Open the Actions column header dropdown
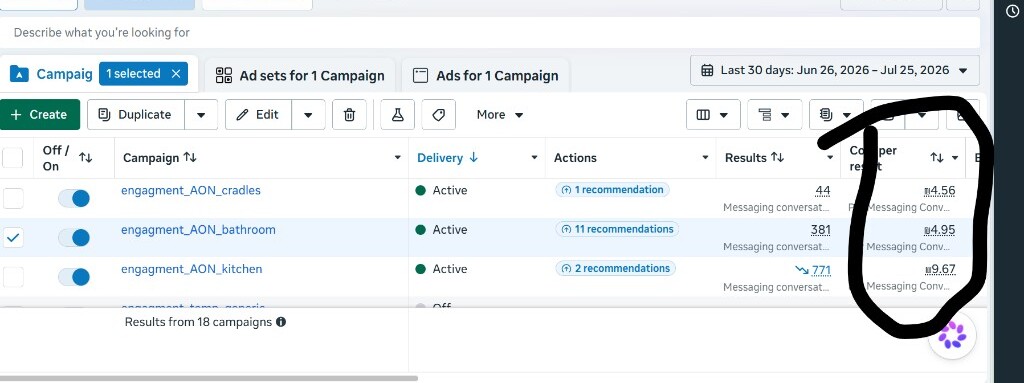This screenshot has width=1024, height=383. 705,158
